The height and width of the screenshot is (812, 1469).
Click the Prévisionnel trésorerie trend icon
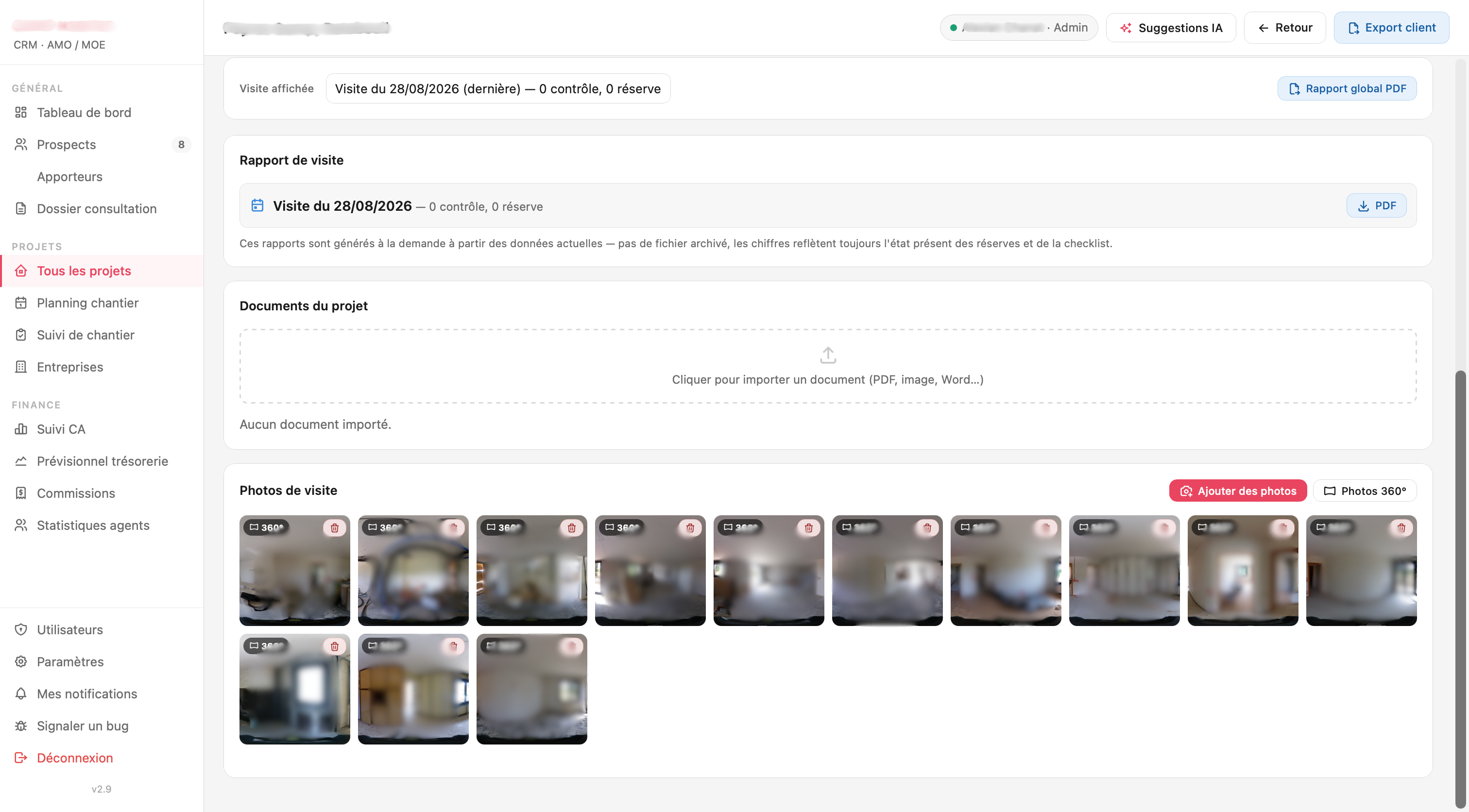21,461
